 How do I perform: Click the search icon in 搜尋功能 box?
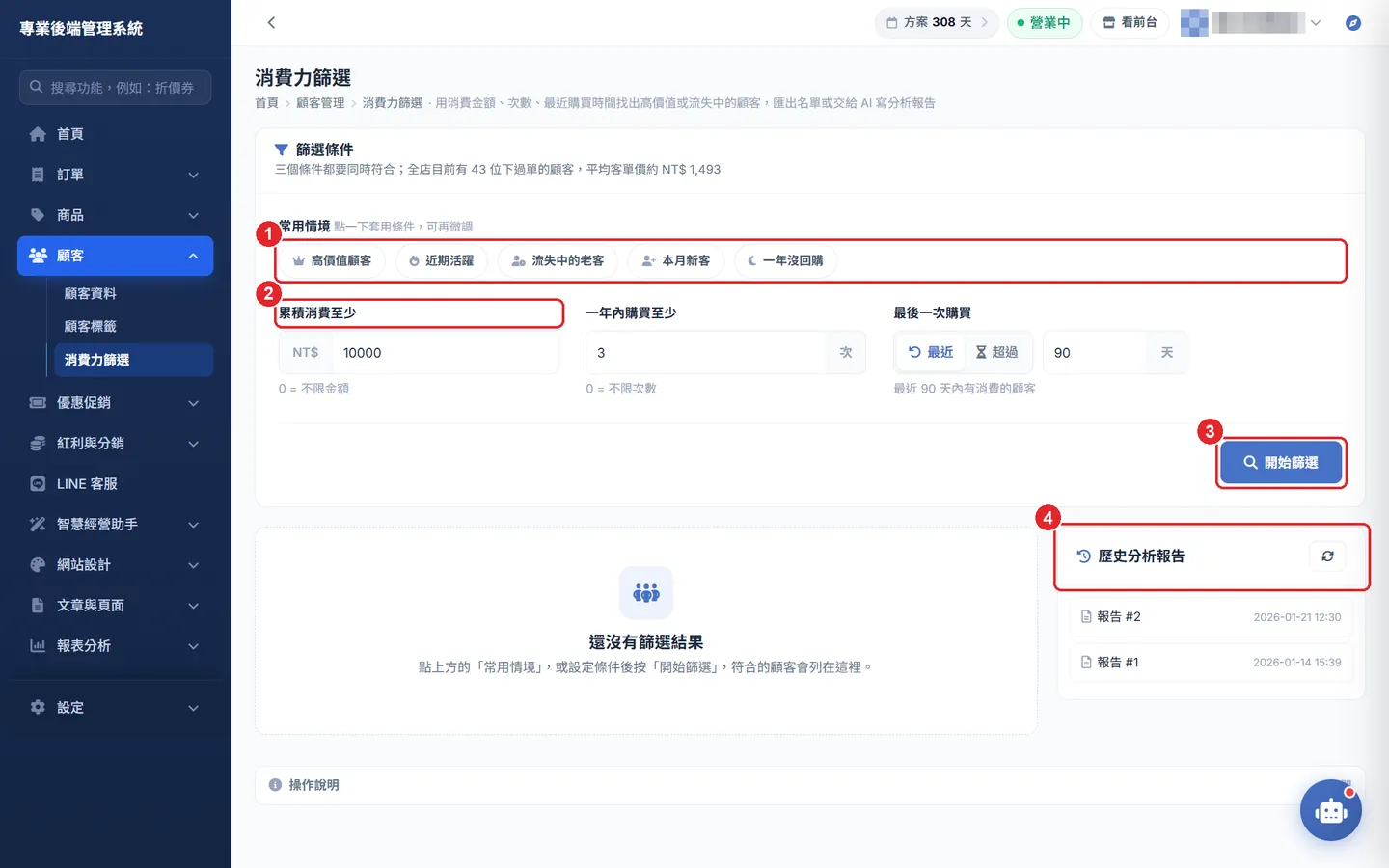point(36,87)
